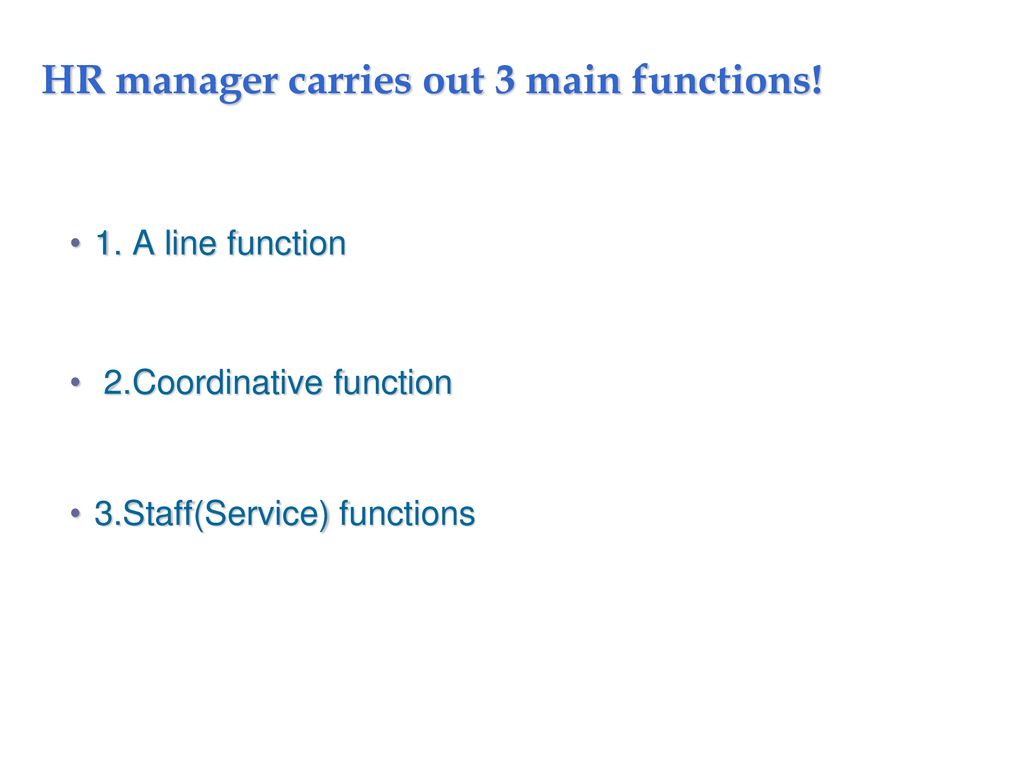The height and width of the screenshot is (768, 1024).
Task: Click the number '1.' in first bullet
Action: 108,244
